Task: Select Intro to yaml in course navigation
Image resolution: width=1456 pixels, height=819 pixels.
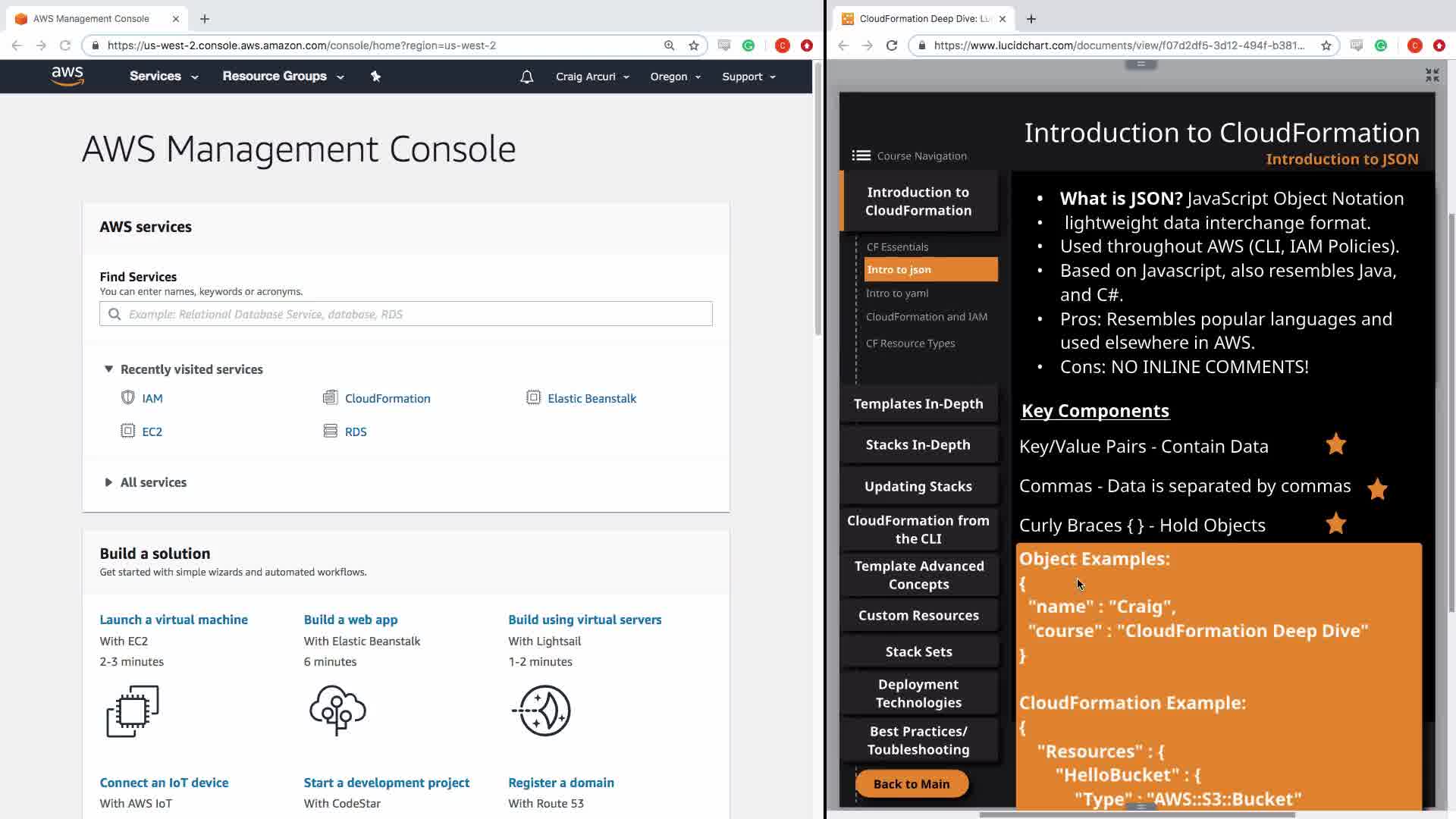Action: click(897, 293)
